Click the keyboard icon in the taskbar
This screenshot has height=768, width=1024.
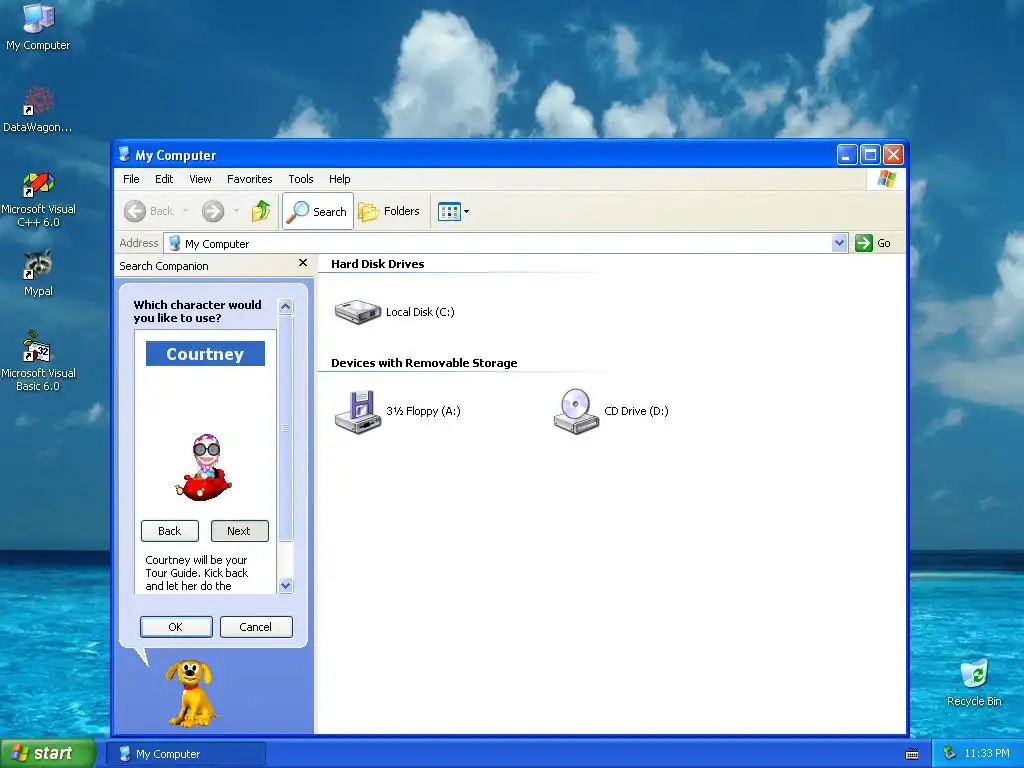[912, 754]
